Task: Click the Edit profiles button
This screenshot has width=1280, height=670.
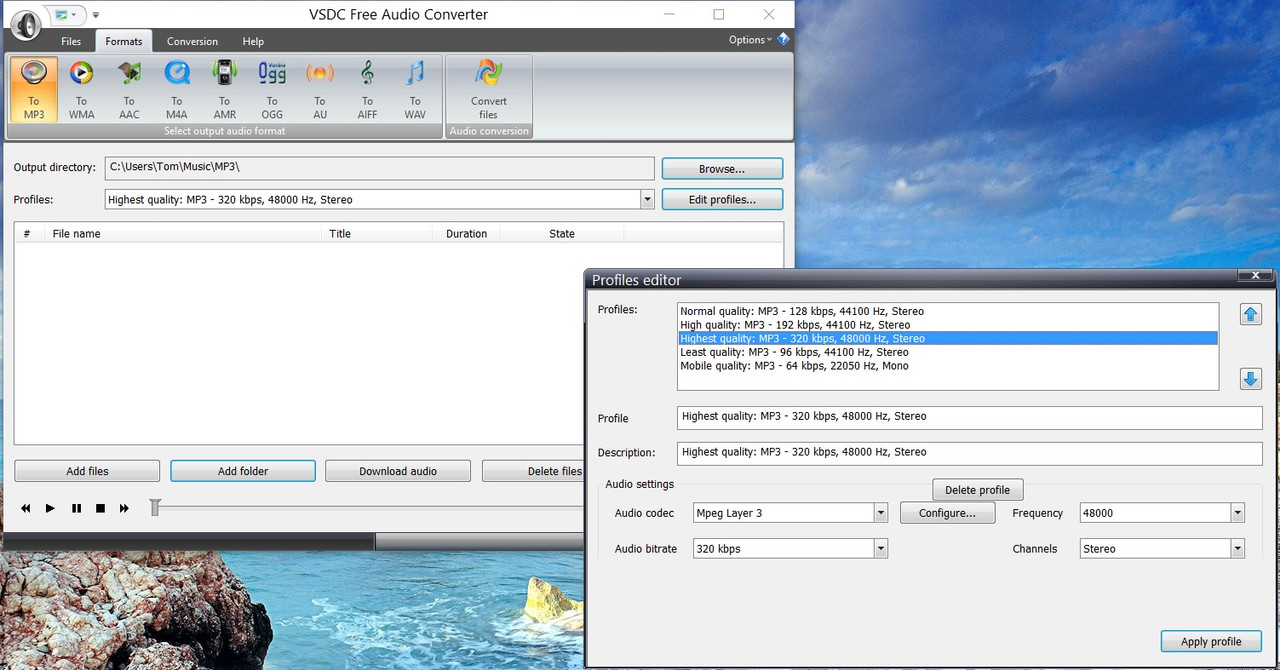Action: pos(722,200)
